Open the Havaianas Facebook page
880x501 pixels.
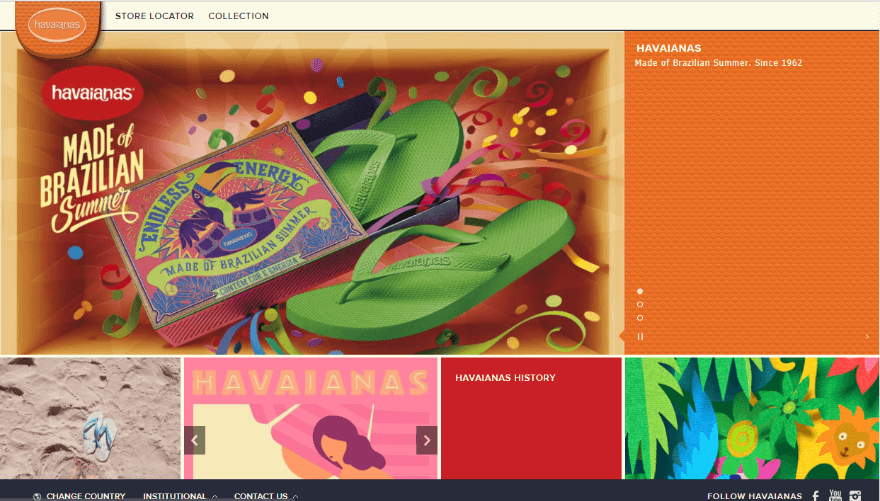[816, 495]
